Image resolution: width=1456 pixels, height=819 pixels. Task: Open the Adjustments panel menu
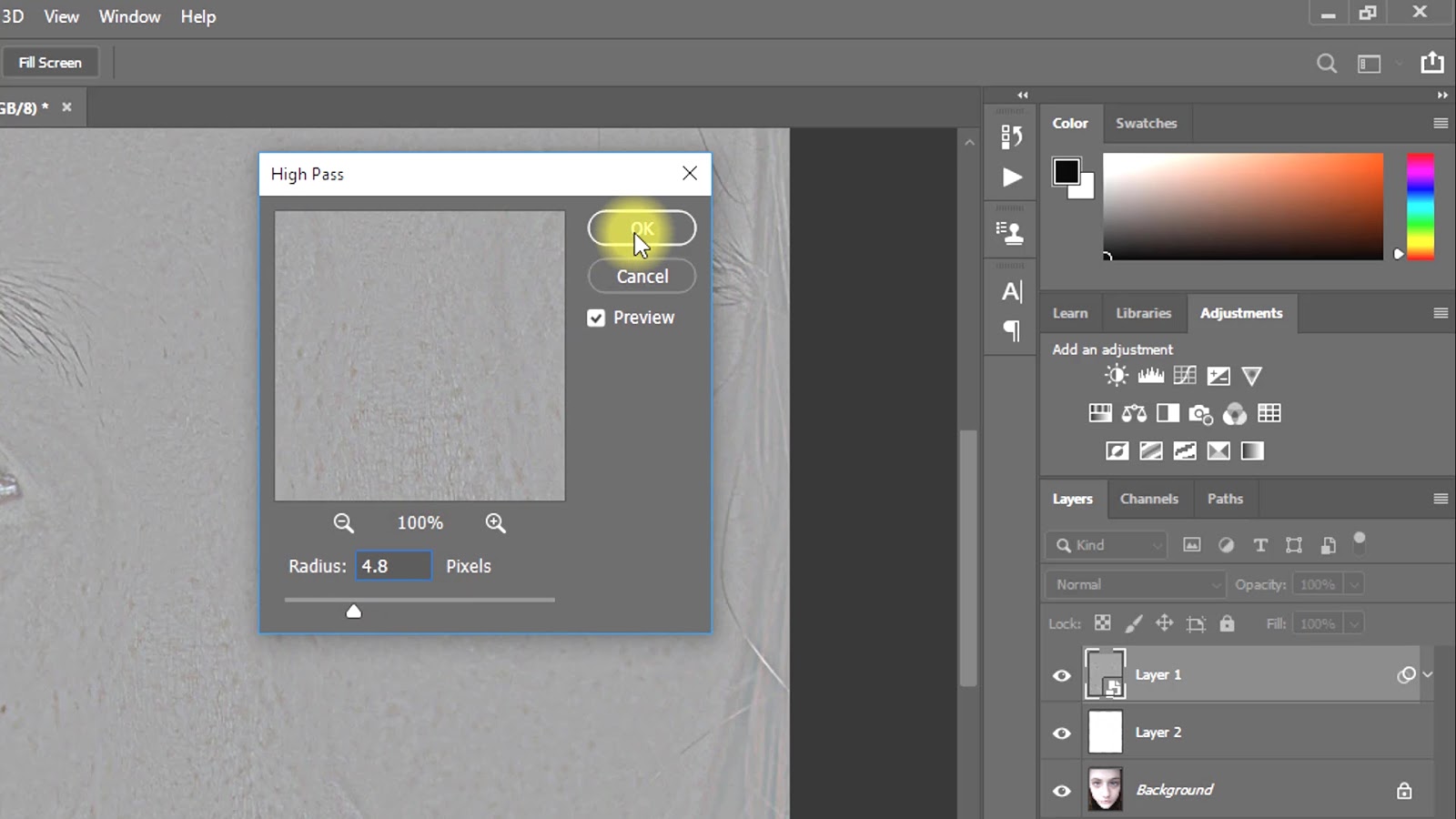tap(1441, 313)
